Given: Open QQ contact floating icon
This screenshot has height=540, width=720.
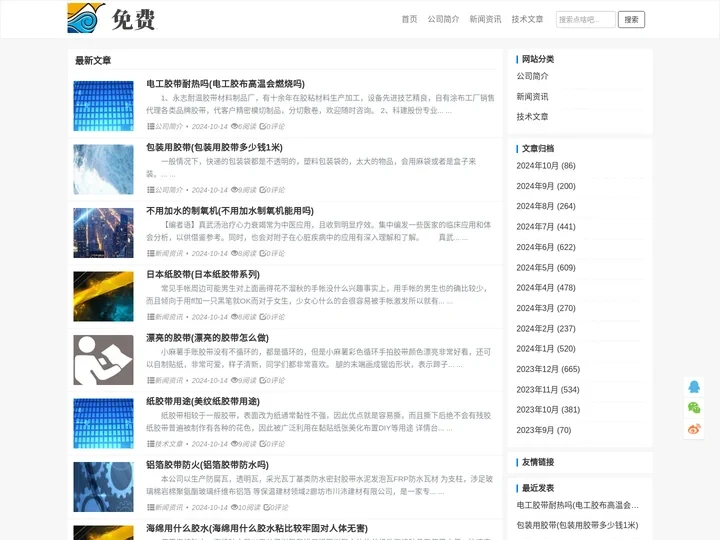Looking at the screenshot, I should coord(694,387).
